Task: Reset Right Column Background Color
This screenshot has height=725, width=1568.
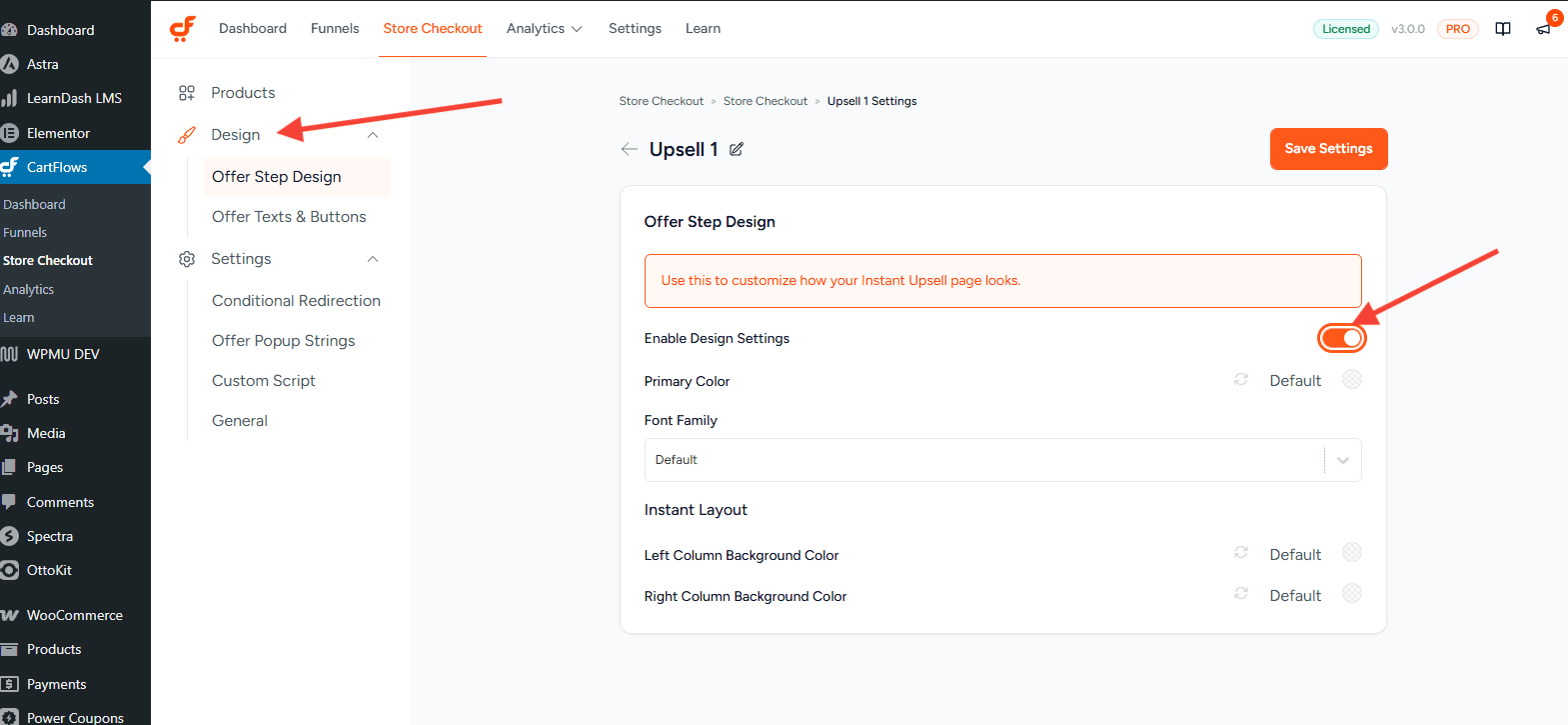Action: tap(1241, 594)
